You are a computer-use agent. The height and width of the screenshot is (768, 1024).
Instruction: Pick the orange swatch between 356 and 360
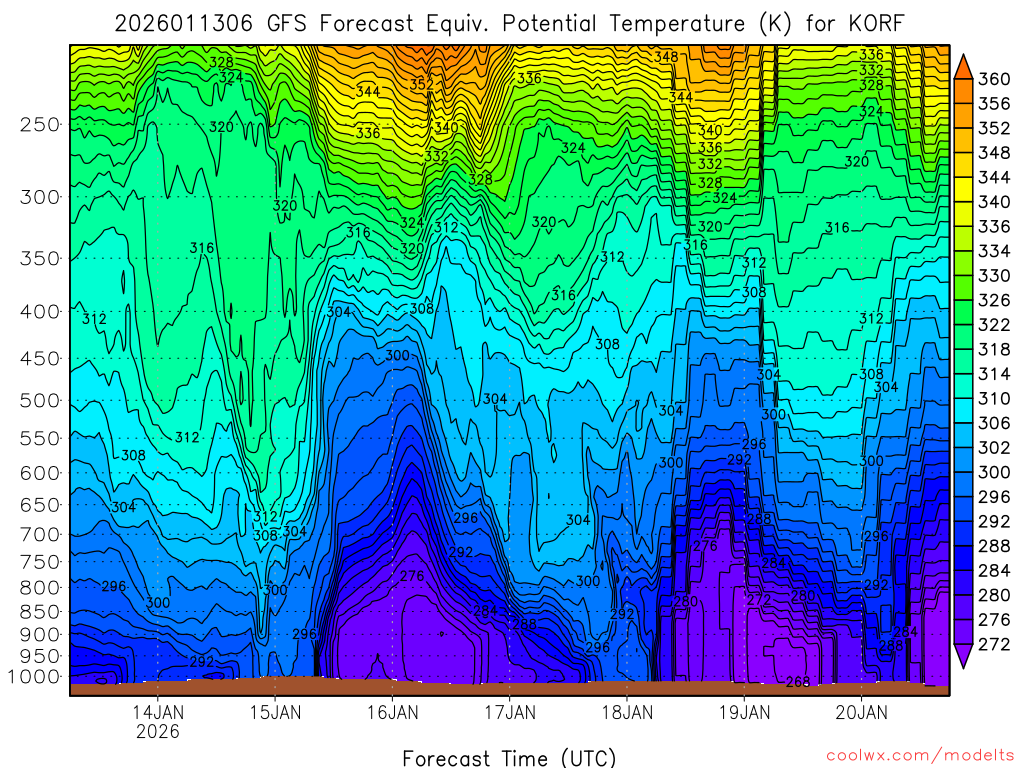coord(963,91)
